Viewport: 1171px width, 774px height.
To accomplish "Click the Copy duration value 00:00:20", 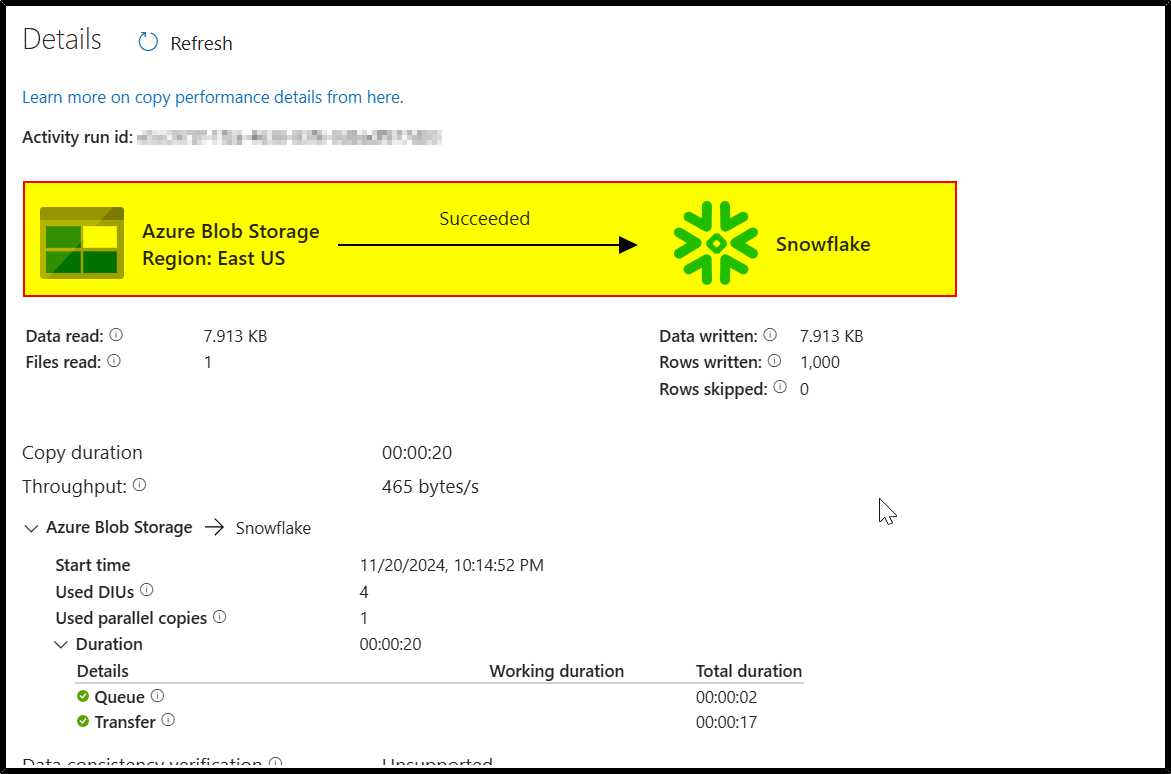I will (x=417, y=453).
